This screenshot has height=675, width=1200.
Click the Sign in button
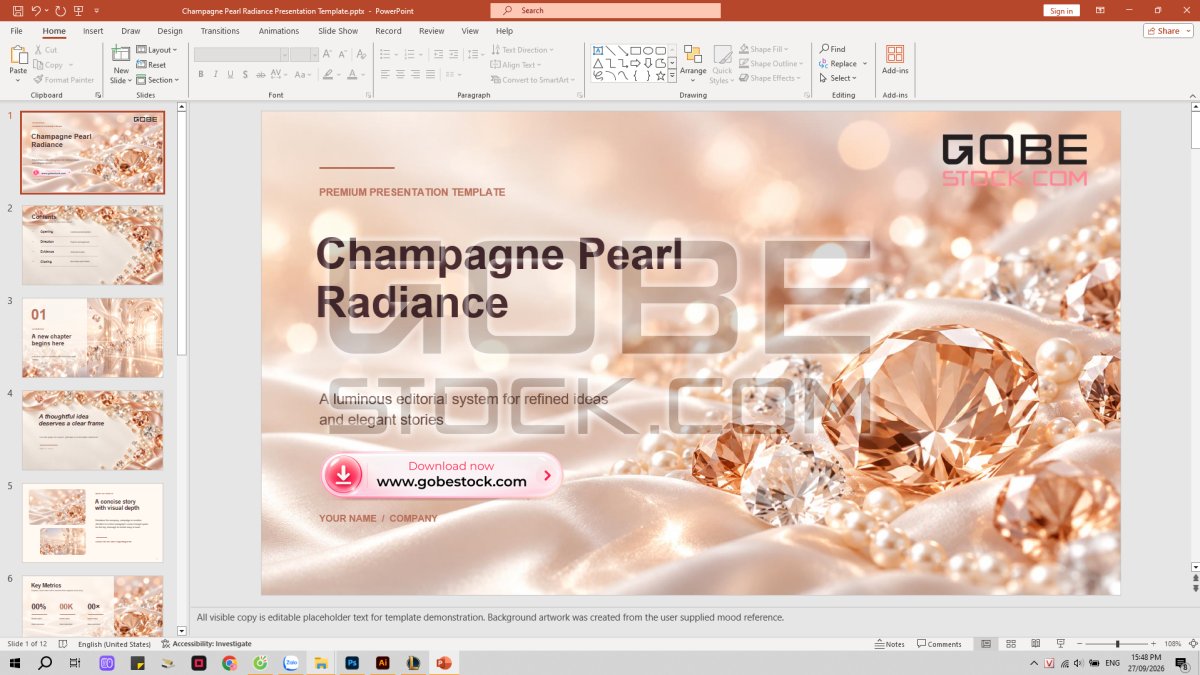click(x=1061, y=10)
